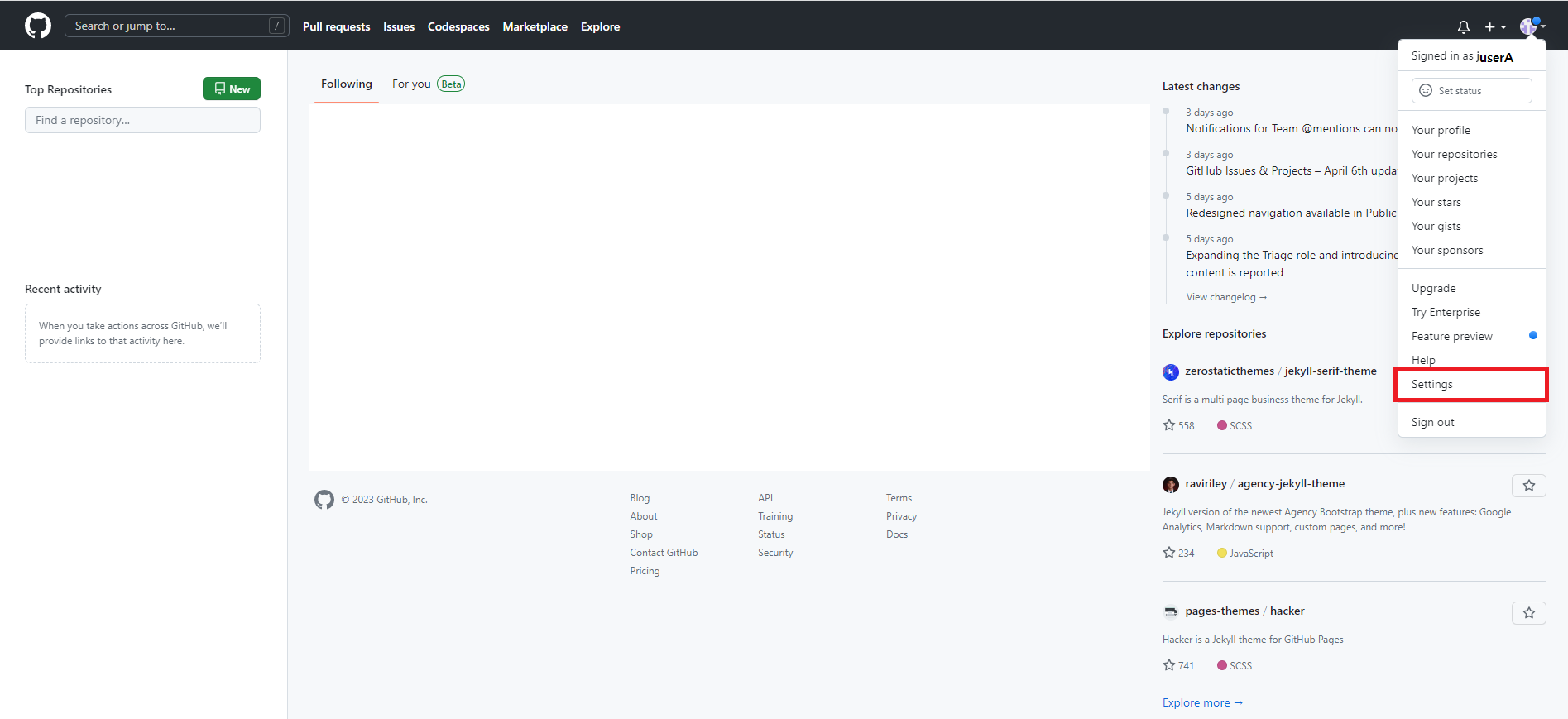Click the ravirirley avatar icon

pos(1170,484)
